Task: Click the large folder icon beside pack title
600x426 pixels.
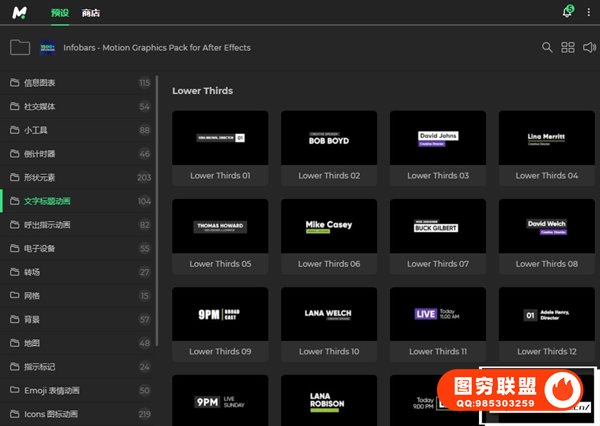Action: click(20, 47)
